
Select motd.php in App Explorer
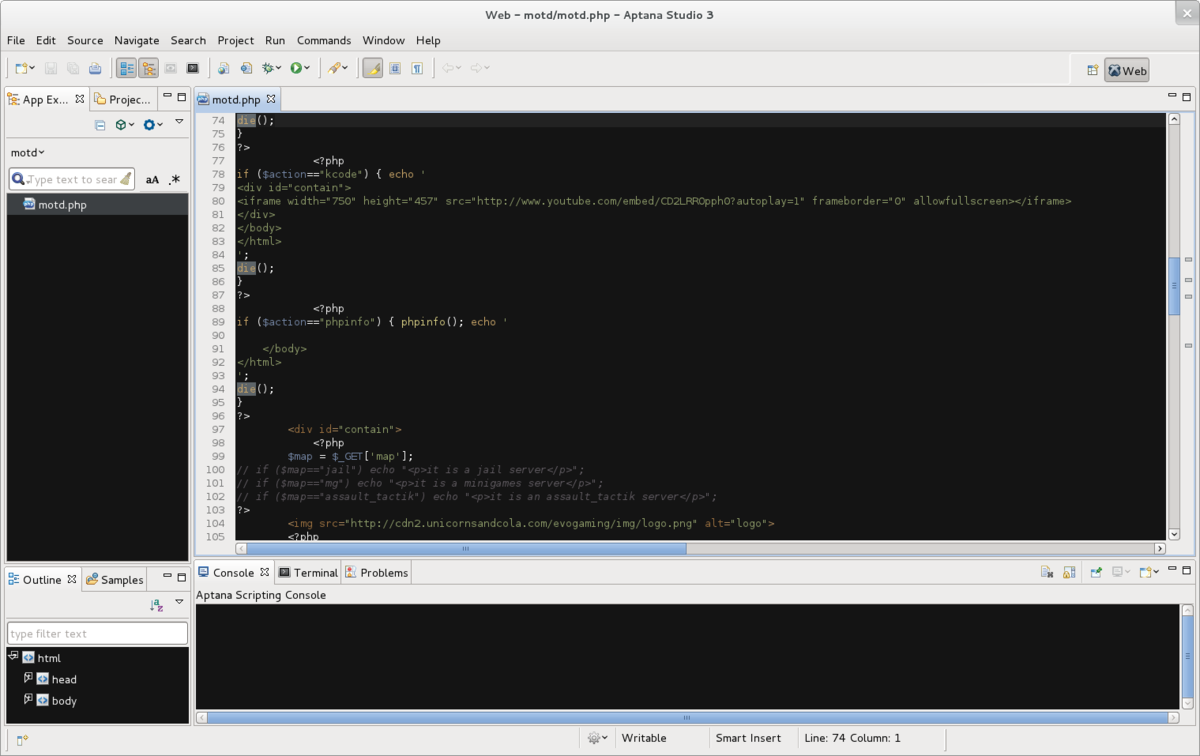[62, 205]
